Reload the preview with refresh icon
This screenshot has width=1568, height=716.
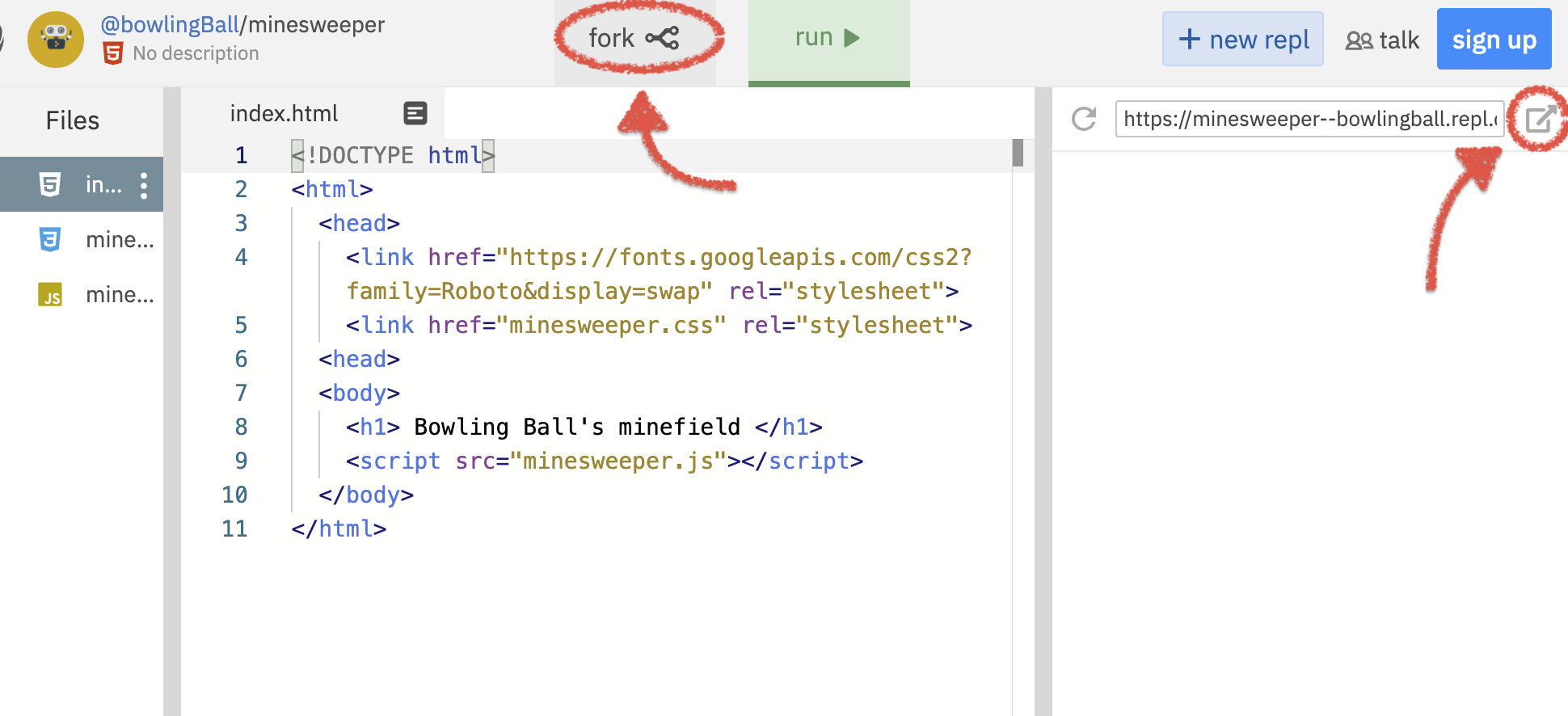click(x=1084, y=119)
